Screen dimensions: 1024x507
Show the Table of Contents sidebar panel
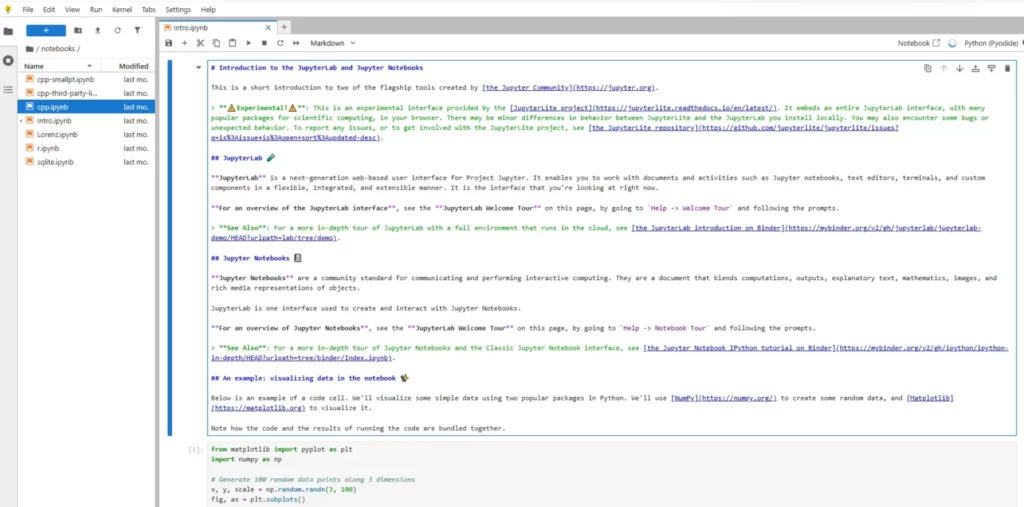coord(8,88)
